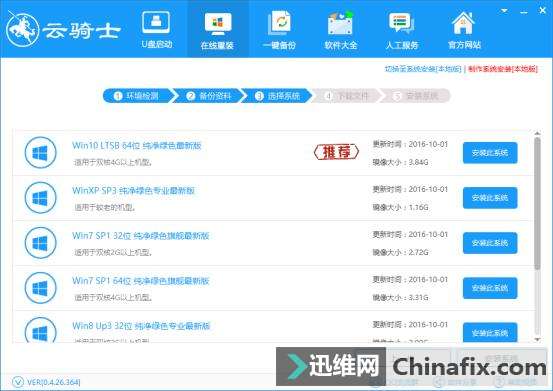Select greyed step 4 下载文件

347,96
